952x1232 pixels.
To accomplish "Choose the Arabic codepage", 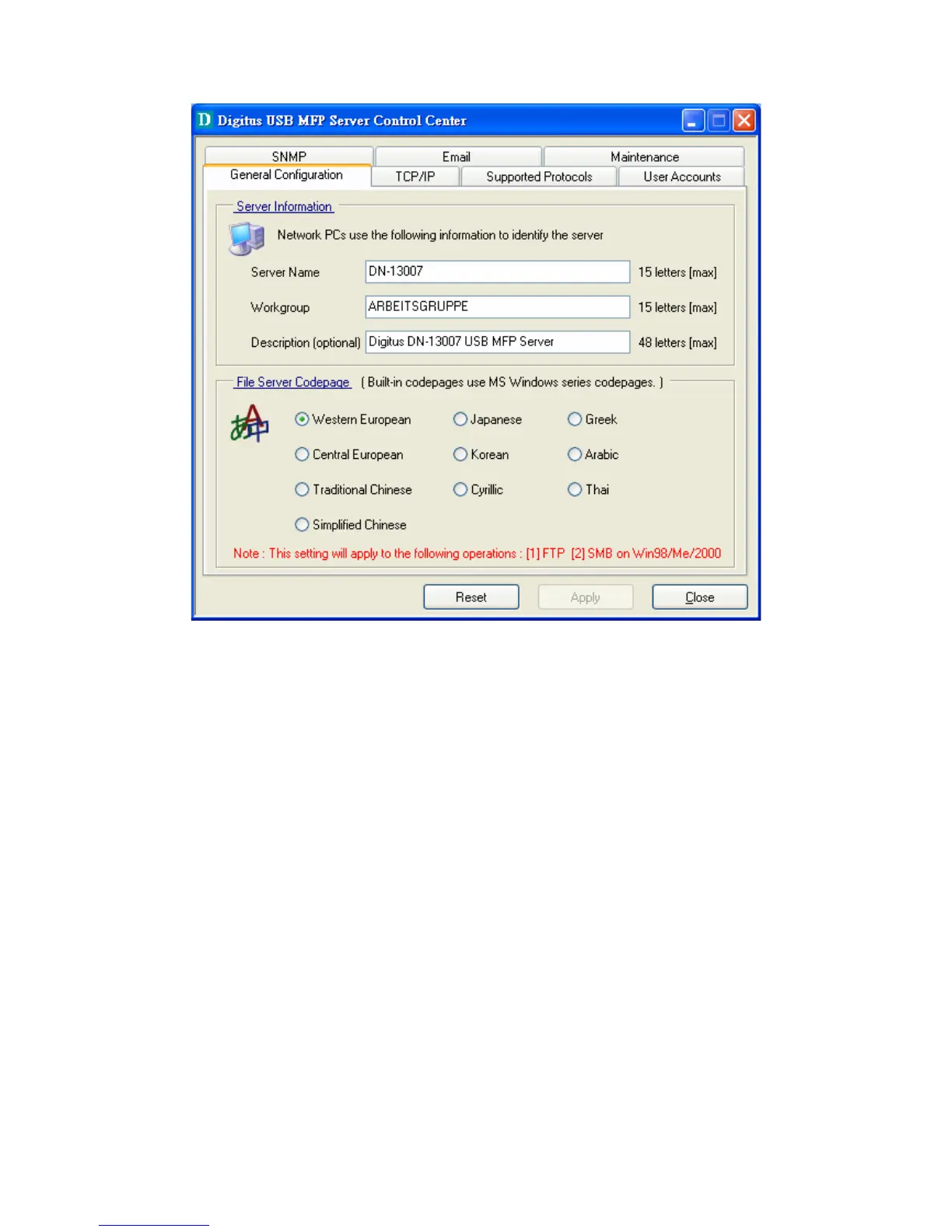I will (x=593, y=454).
